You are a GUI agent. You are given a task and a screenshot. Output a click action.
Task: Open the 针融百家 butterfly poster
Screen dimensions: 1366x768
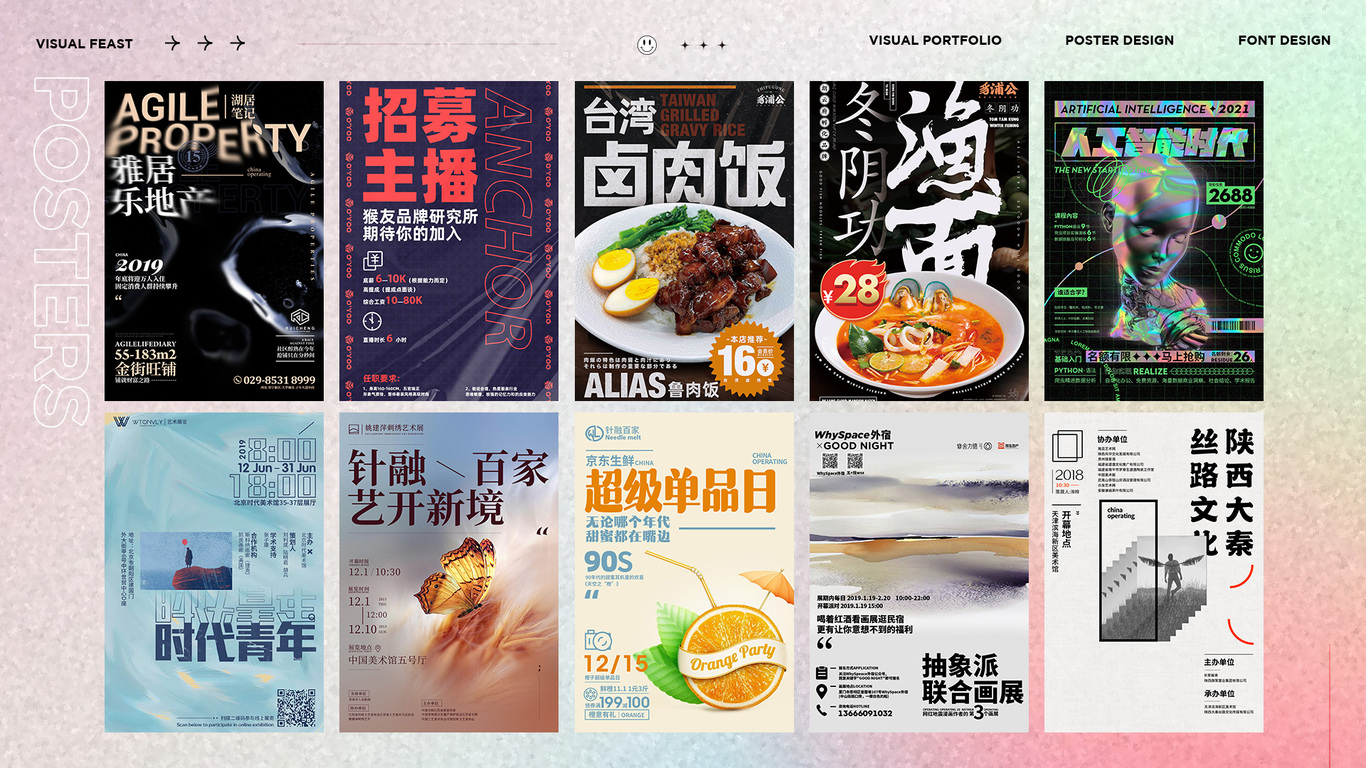pos(449,573)
